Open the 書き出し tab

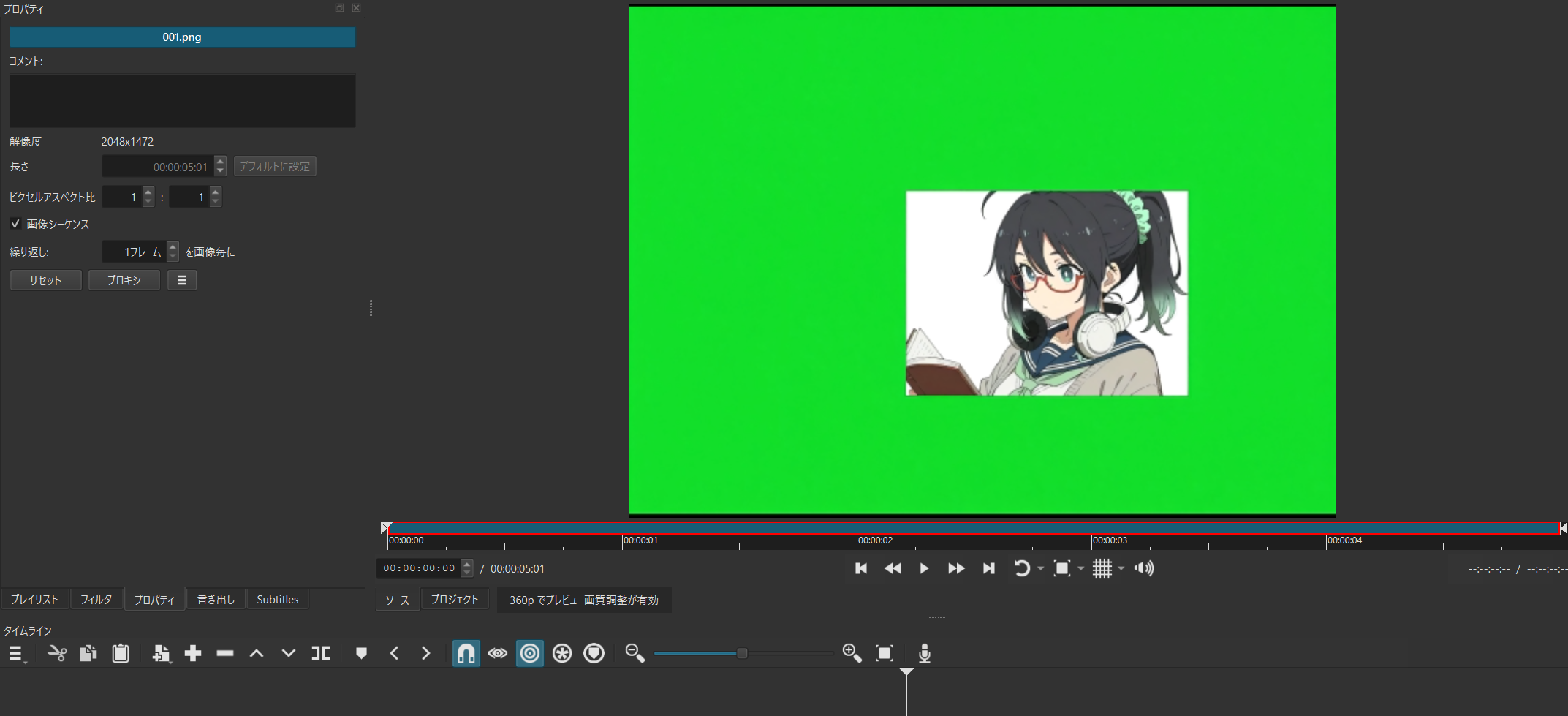click(216, 599)
